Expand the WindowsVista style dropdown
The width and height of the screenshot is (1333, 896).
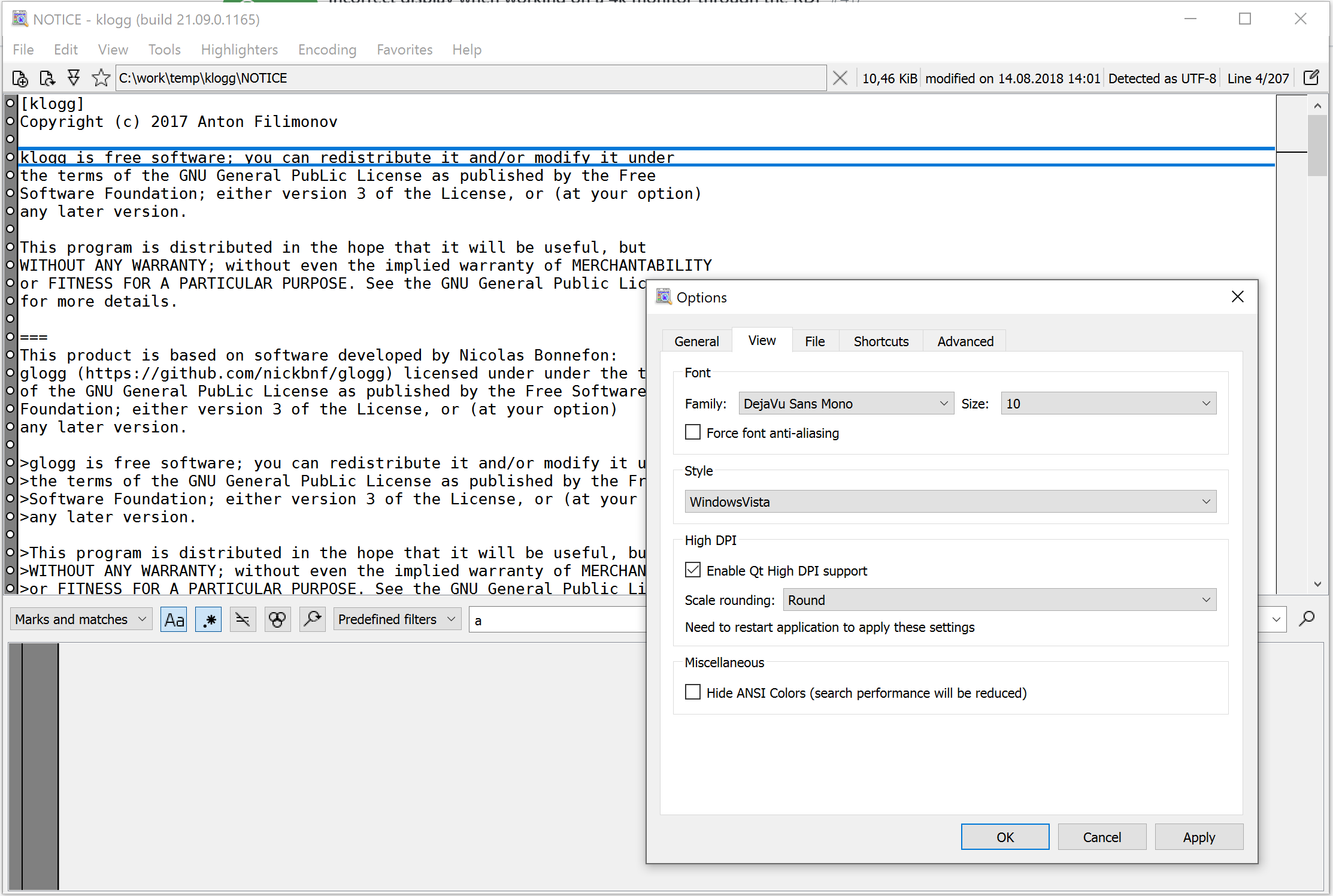950,502
